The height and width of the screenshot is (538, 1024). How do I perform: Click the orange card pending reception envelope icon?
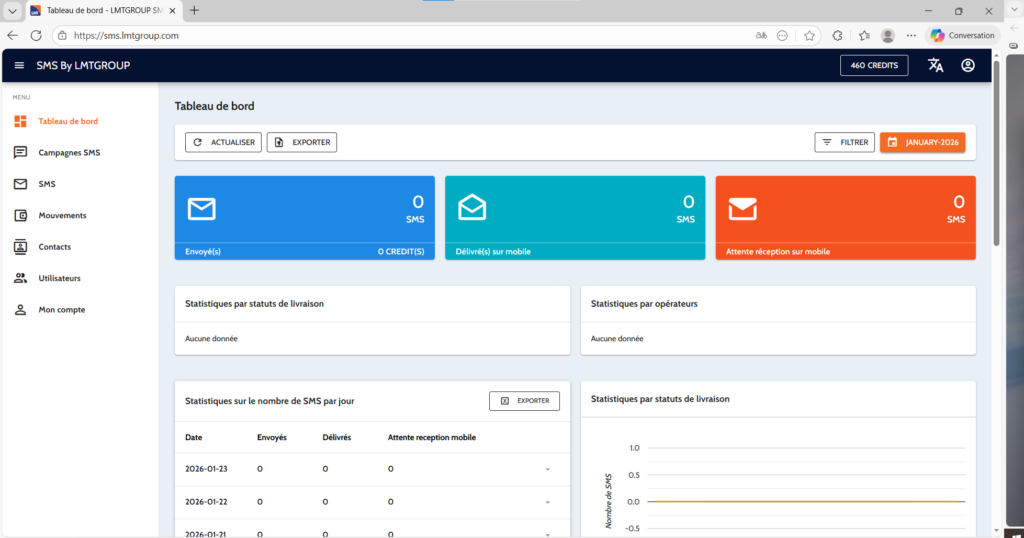[742, 208]
